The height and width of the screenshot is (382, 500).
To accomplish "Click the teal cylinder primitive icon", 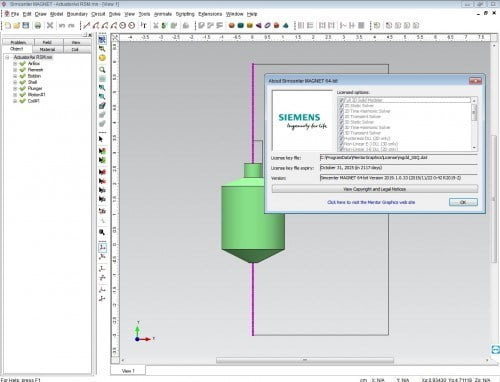I will point(240,25).
